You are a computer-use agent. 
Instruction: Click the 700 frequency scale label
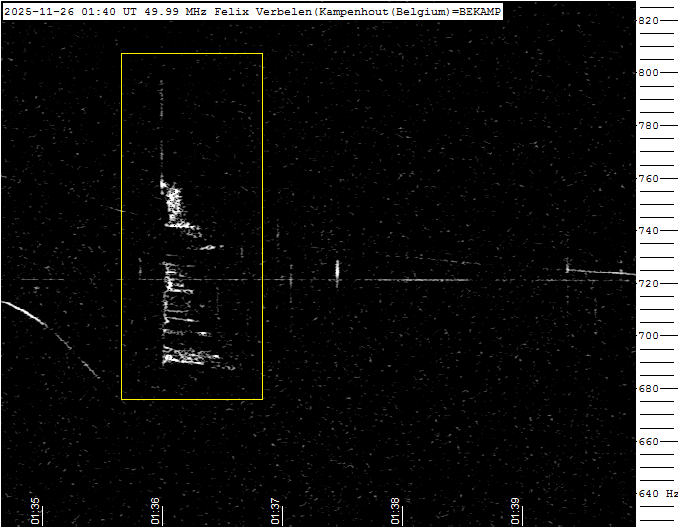click(x=648, y=336)
